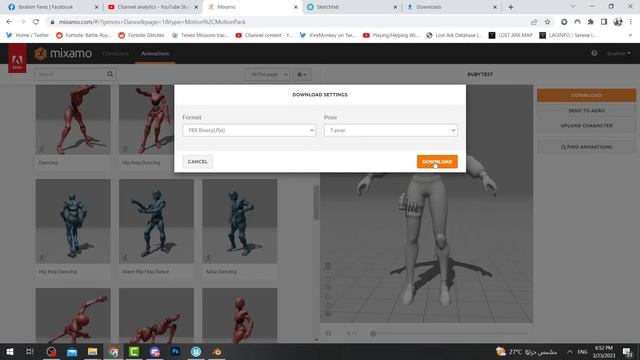Open the Windows Start menu

pyautogui.click(x=9, y=351)
